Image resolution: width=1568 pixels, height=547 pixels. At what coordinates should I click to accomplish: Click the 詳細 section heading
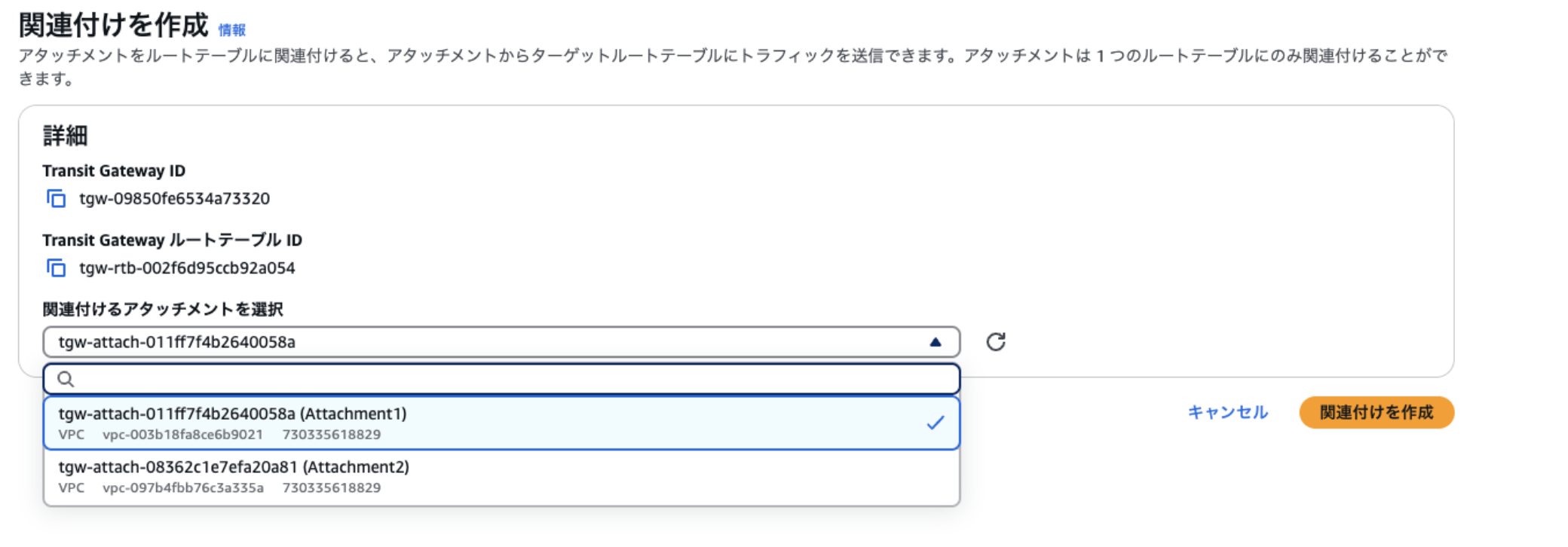coord(65,136)
